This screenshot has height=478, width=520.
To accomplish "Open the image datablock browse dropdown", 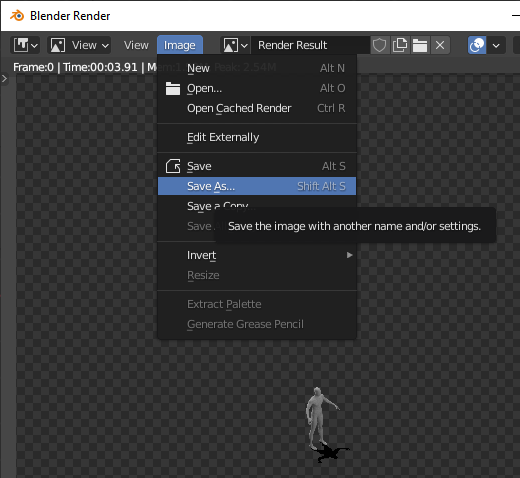I will pos(235,45).
